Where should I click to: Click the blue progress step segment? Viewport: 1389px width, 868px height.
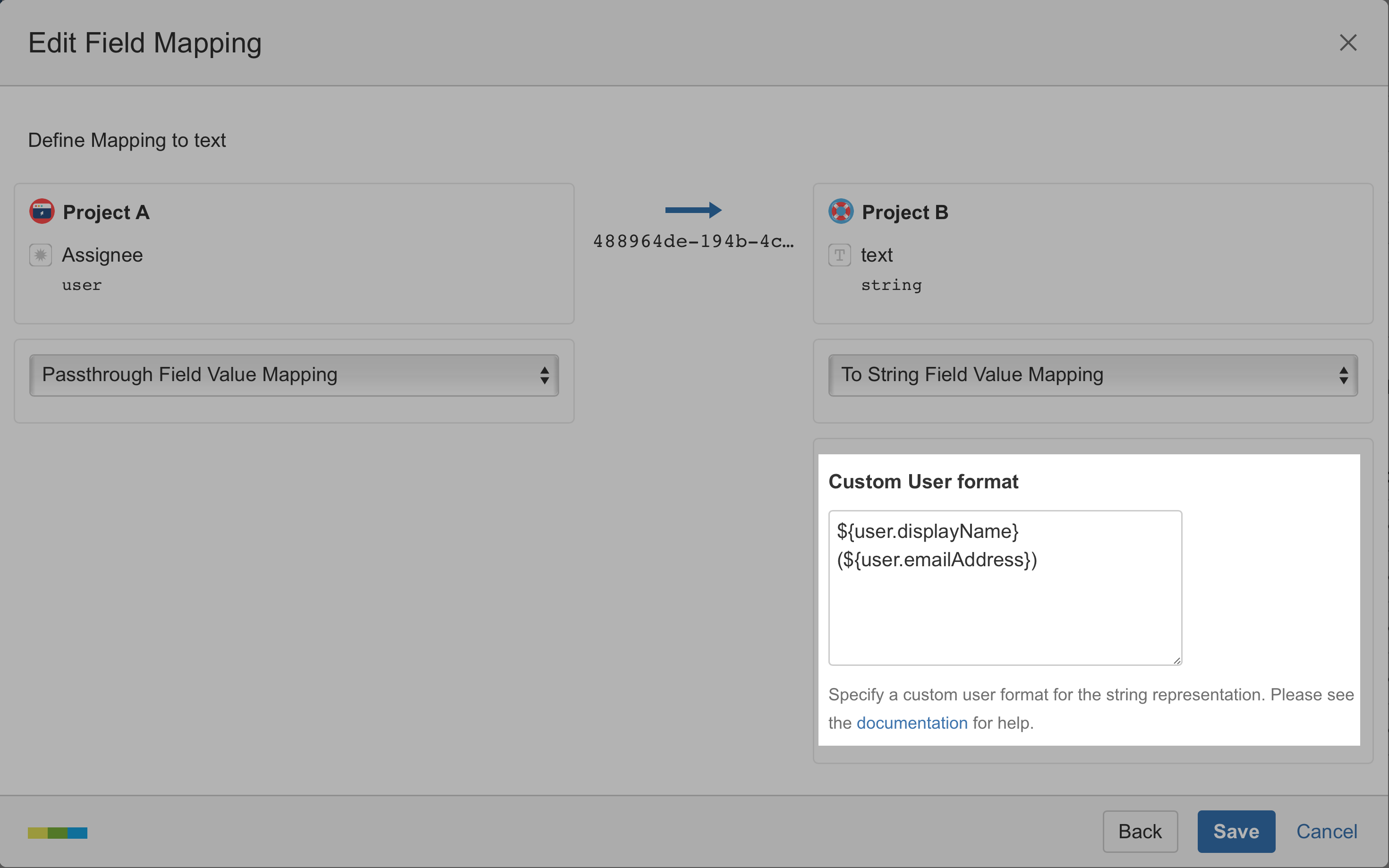click(x=77, y=833)
